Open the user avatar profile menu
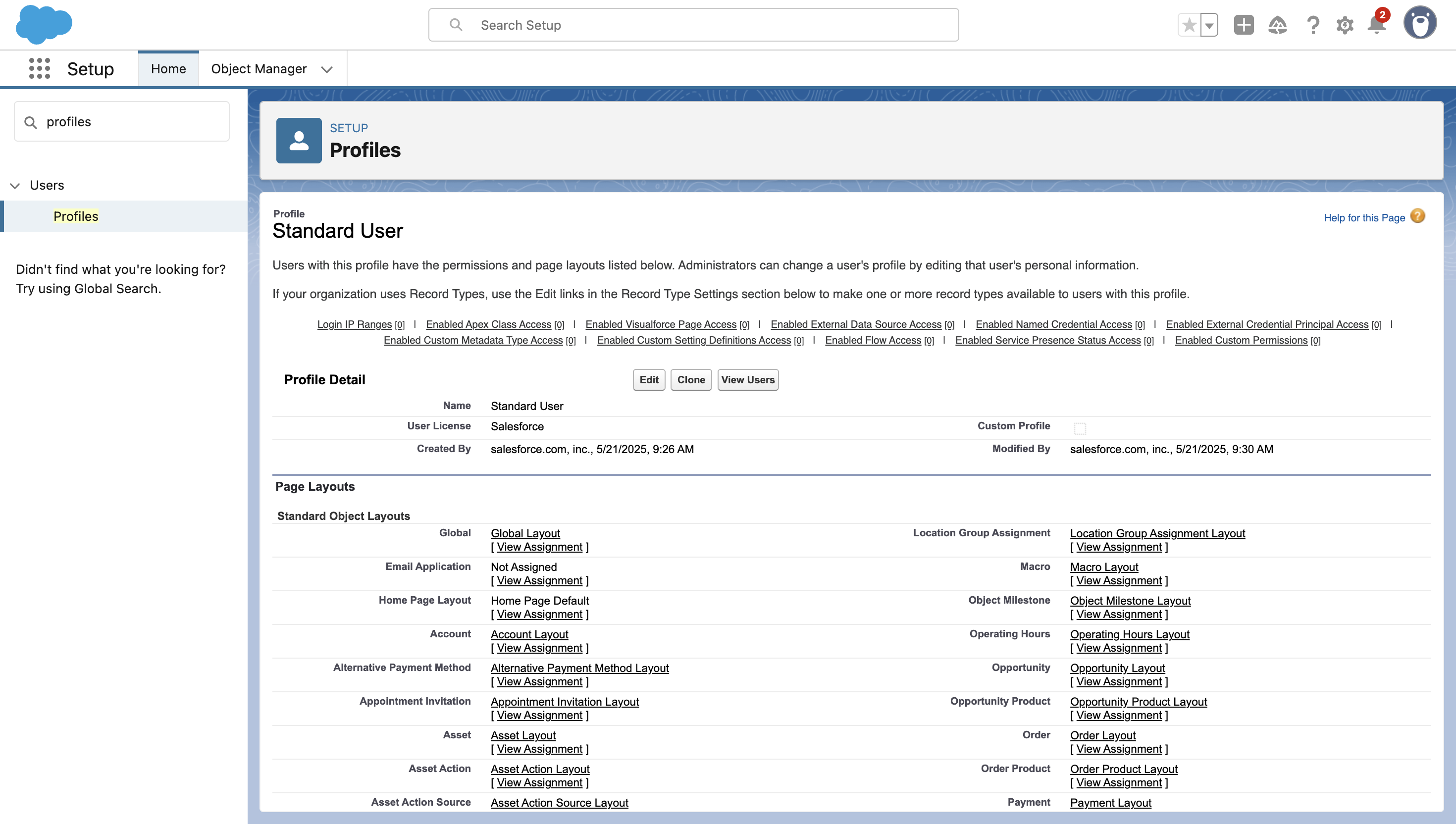This screenshot has width=1456, height=824. pyautogui.click(x=1419, y=23)
